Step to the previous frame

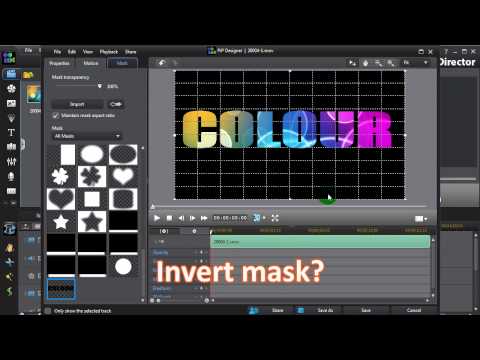coord(181,218)
